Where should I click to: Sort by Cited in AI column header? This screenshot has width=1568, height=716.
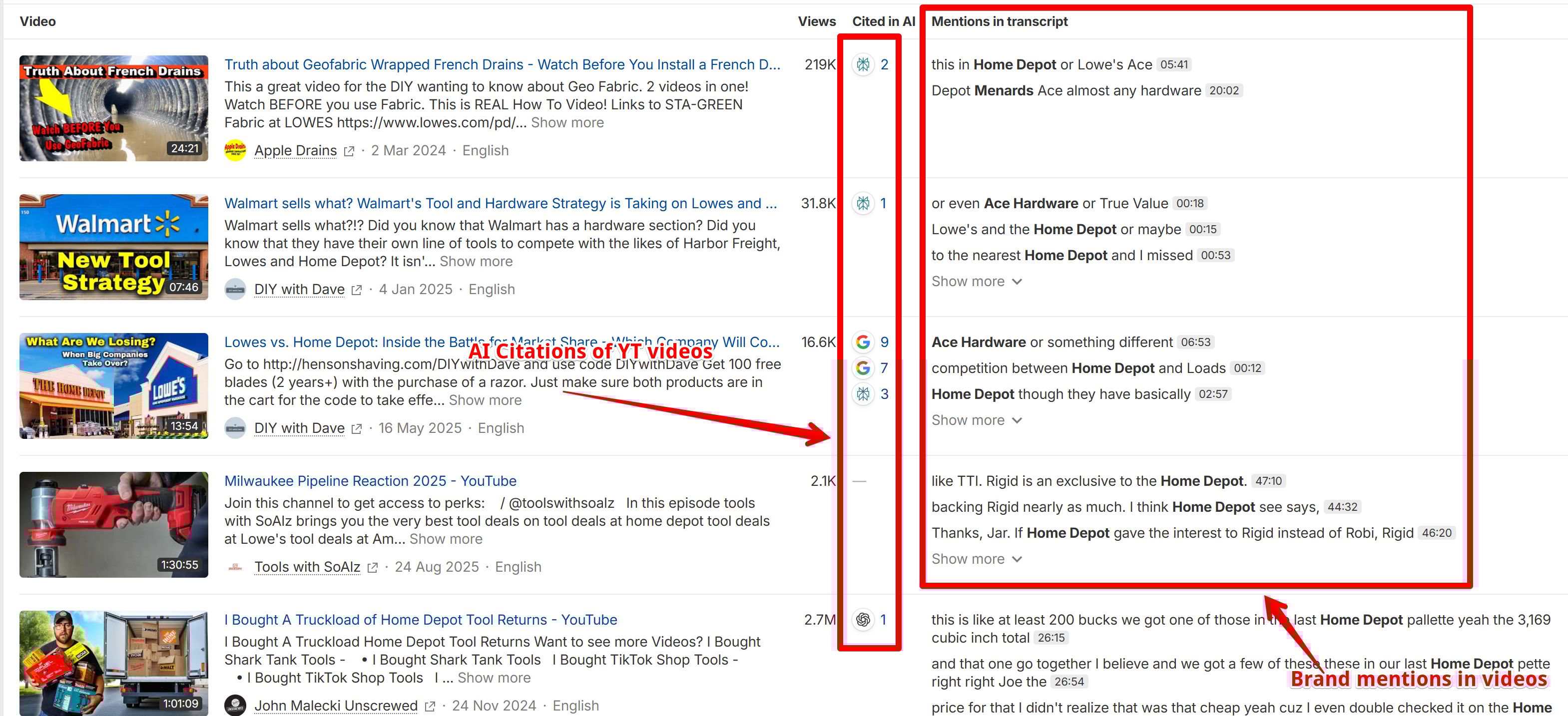click(x=883, y=21)
